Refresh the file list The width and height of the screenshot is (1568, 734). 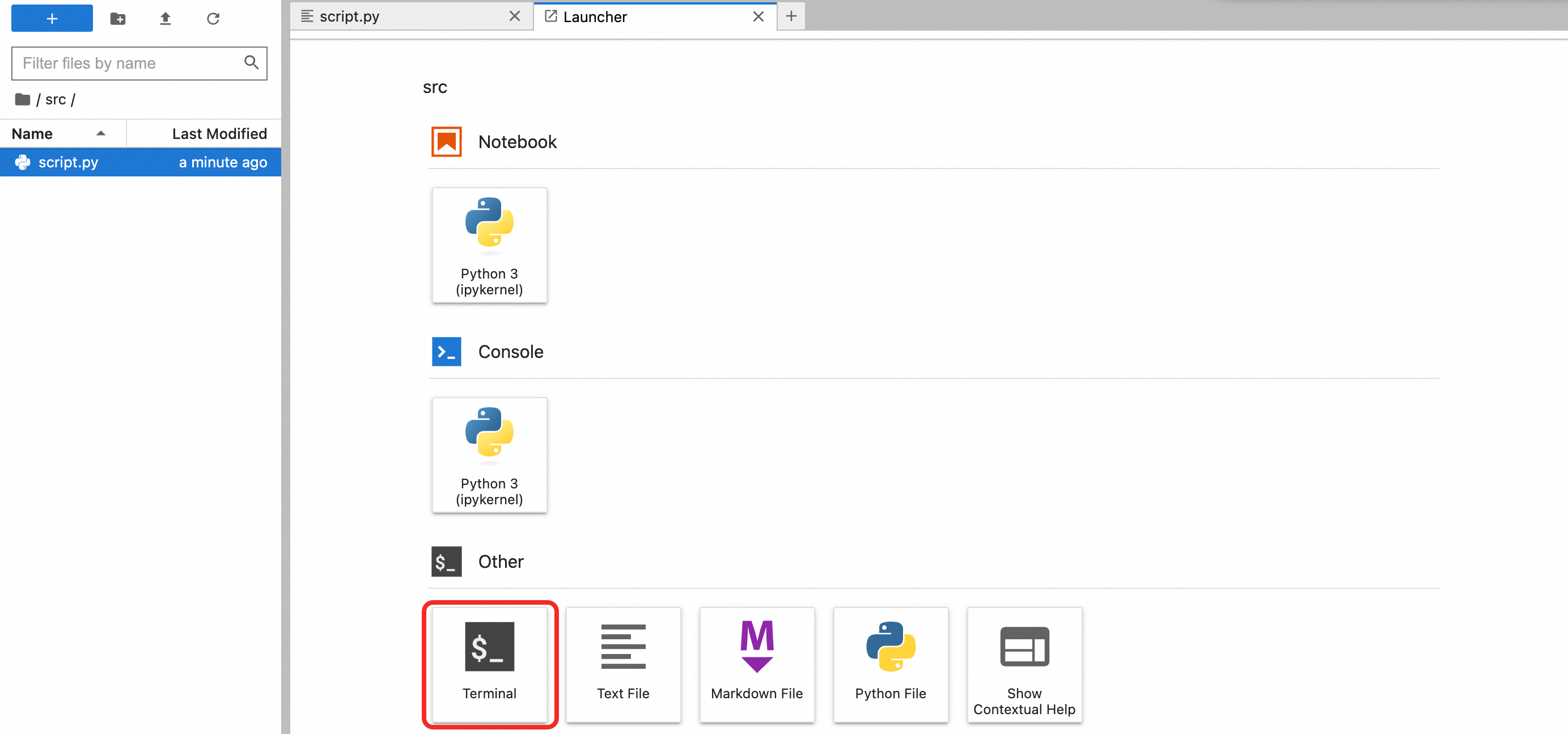coord(213,19)
